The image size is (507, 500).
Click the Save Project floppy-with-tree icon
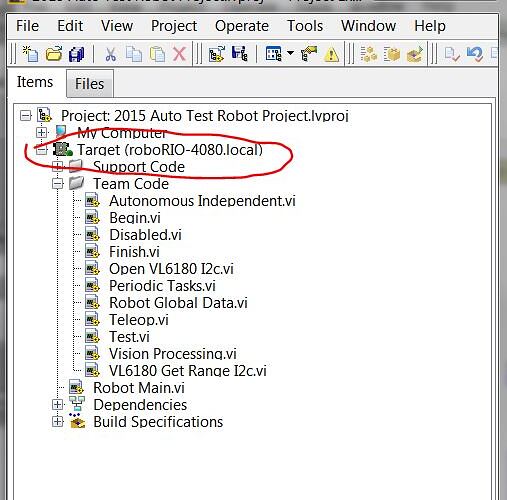[x=240, y=54]
